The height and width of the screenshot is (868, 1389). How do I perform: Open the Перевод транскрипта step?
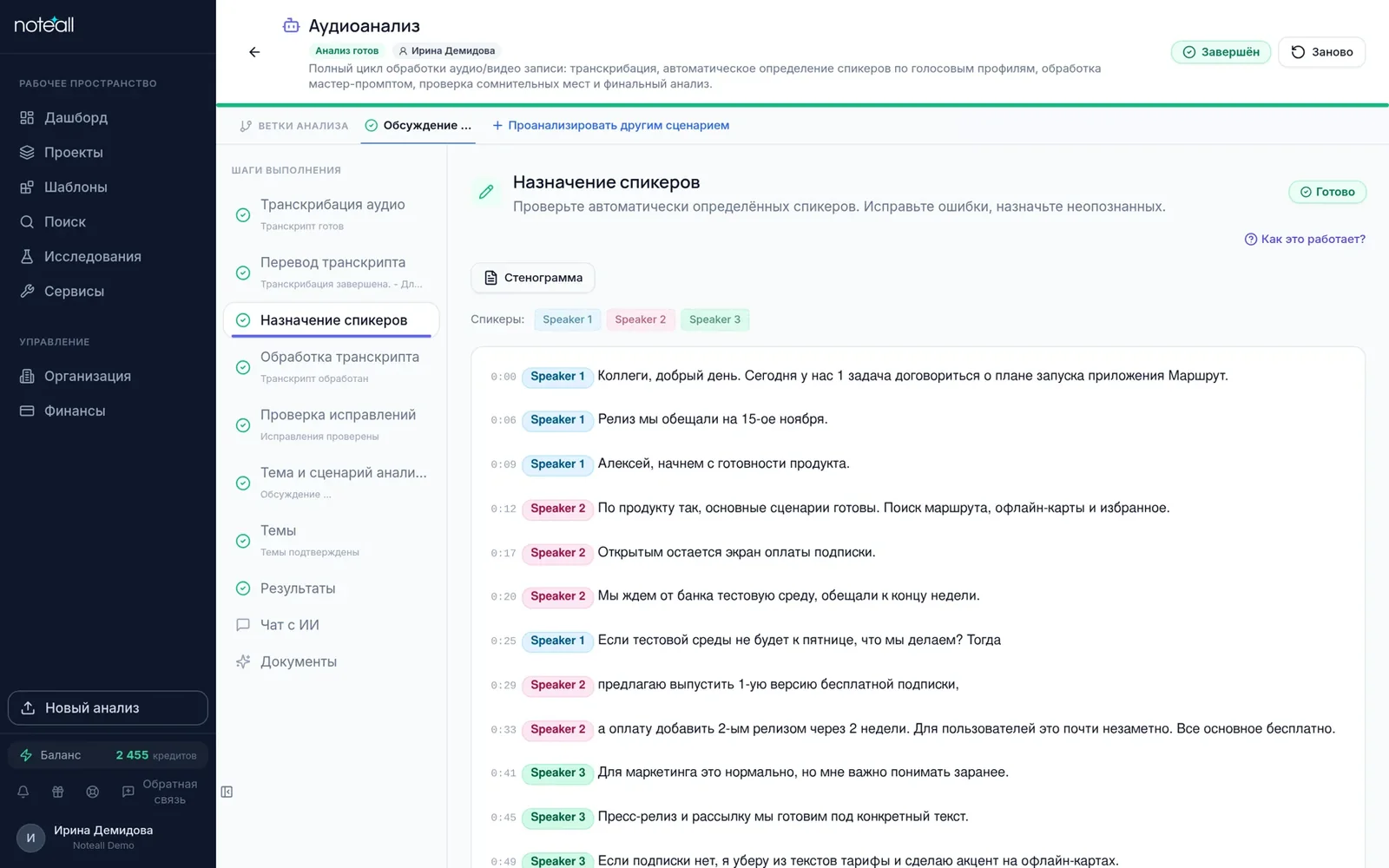click(x=332, y=272)
